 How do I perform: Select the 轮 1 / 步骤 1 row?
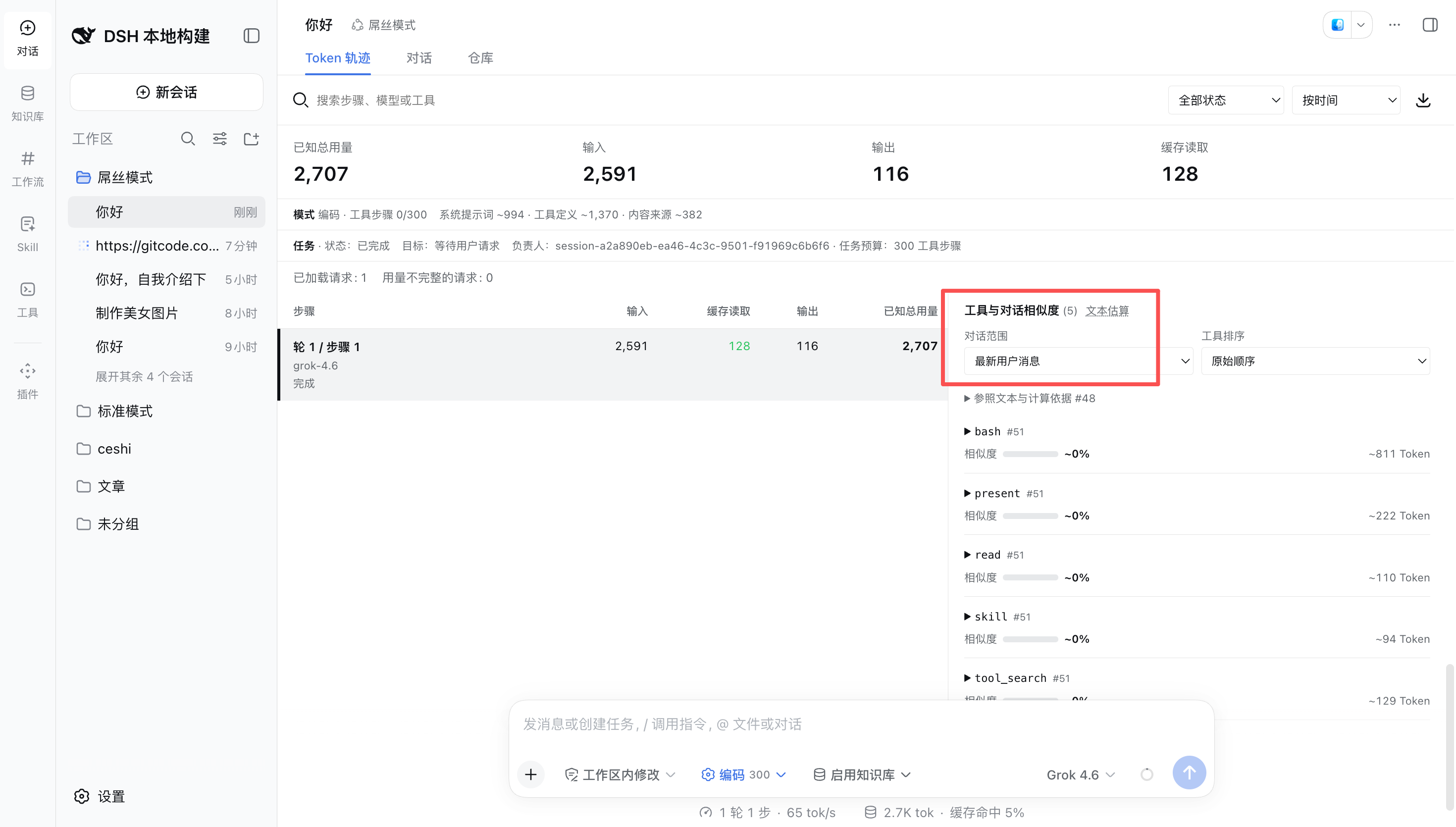coord(613,364)
